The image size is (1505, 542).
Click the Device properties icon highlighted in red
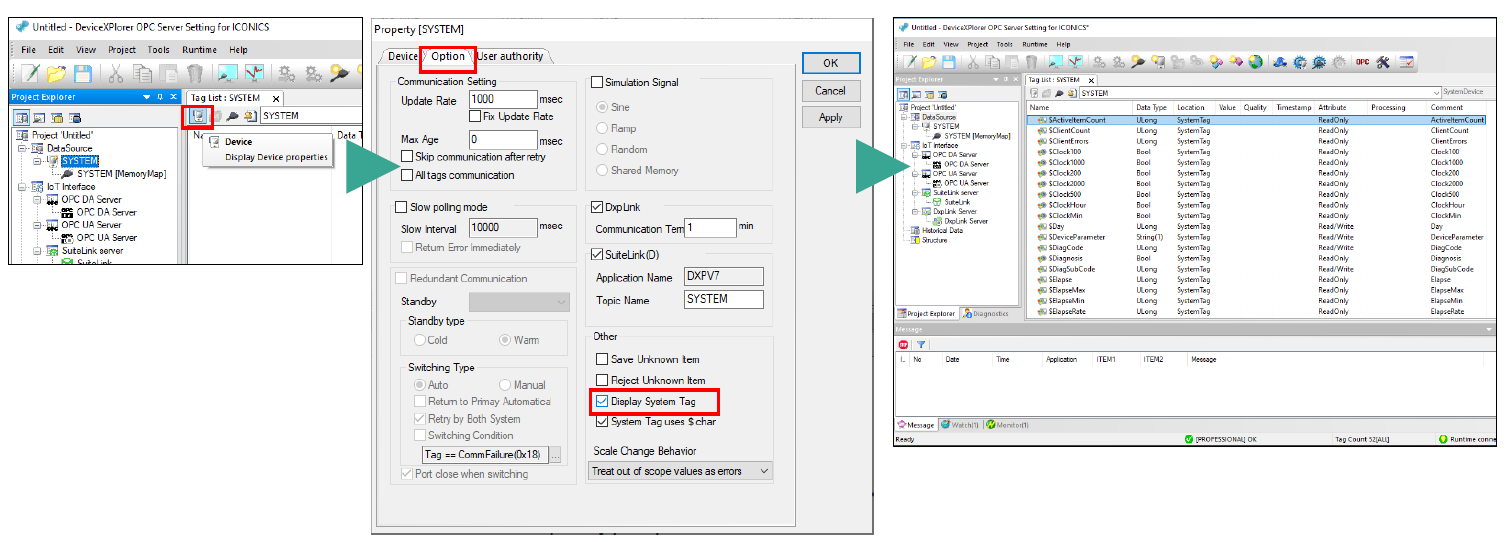(x=198, y=116)
